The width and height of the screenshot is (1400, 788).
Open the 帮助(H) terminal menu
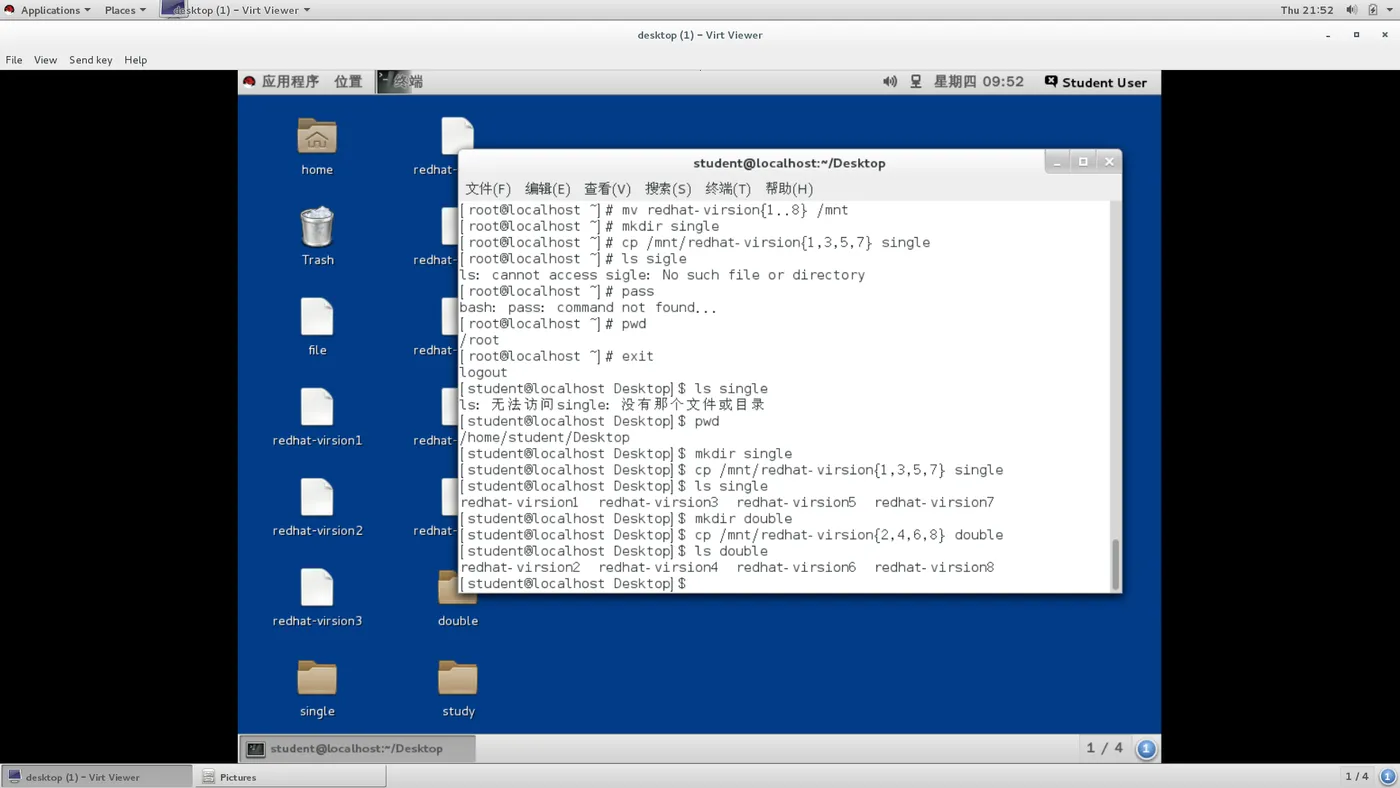point(789,189)
